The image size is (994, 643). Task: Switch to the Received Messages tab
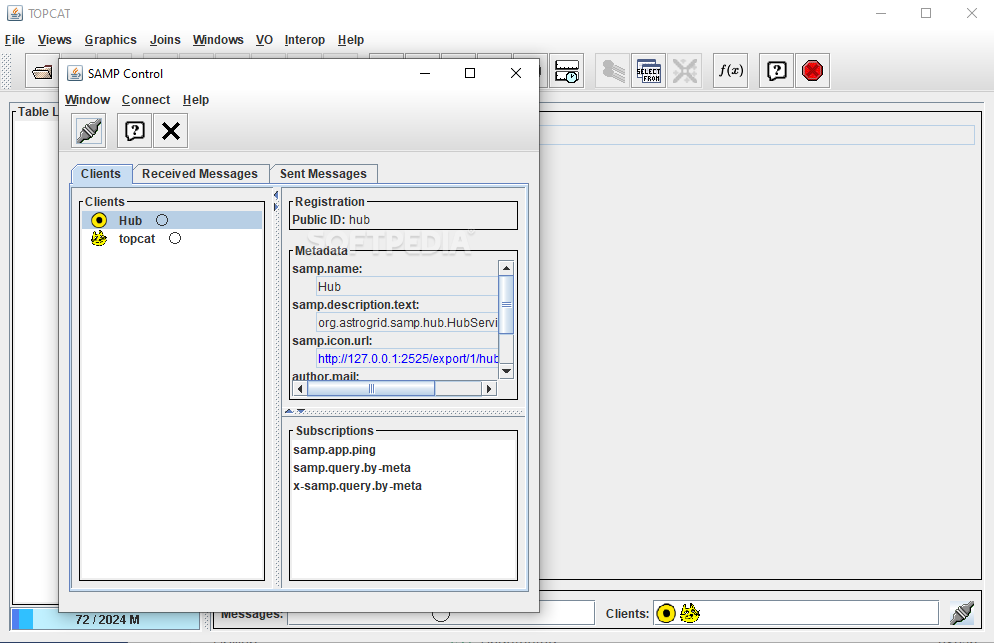click(200, 174)
